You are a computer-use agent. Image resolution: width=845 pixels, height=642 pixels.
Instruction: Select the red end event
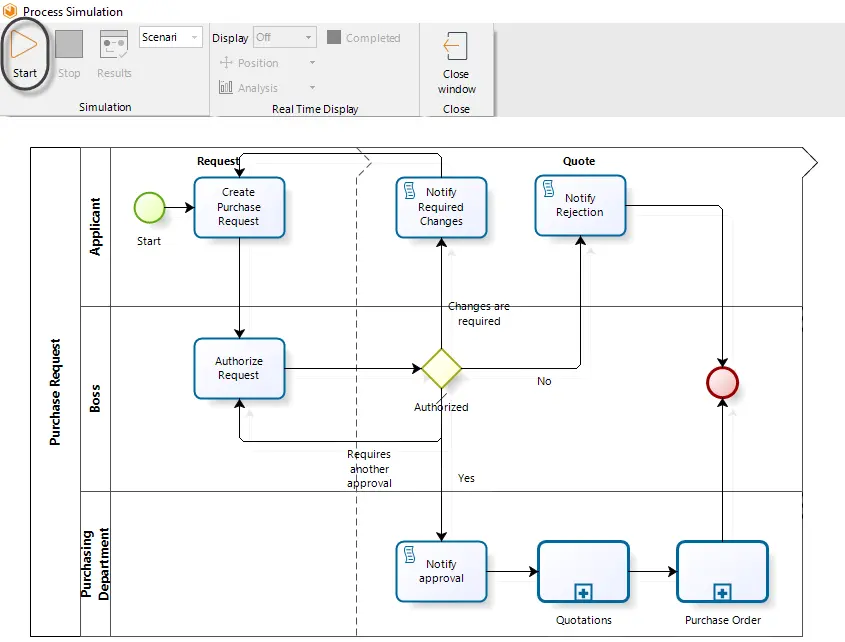(722, 383)
